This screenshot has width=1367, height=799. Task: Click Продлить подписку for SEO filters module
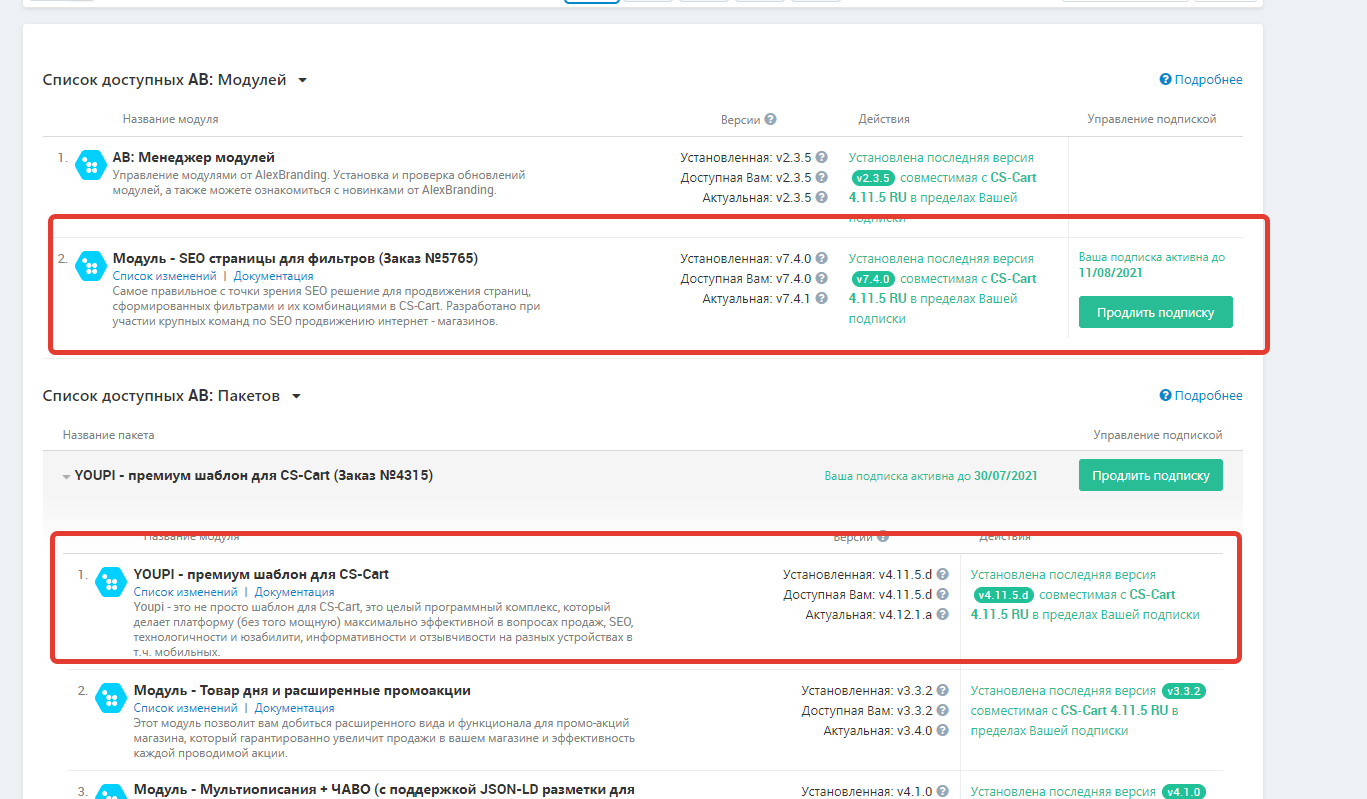click(1155, 312)
